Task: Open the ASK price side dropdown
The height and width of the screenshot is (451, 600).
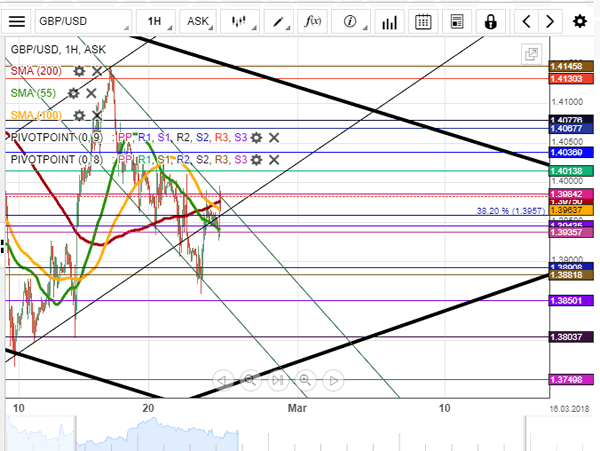Action: pos(198,20)
